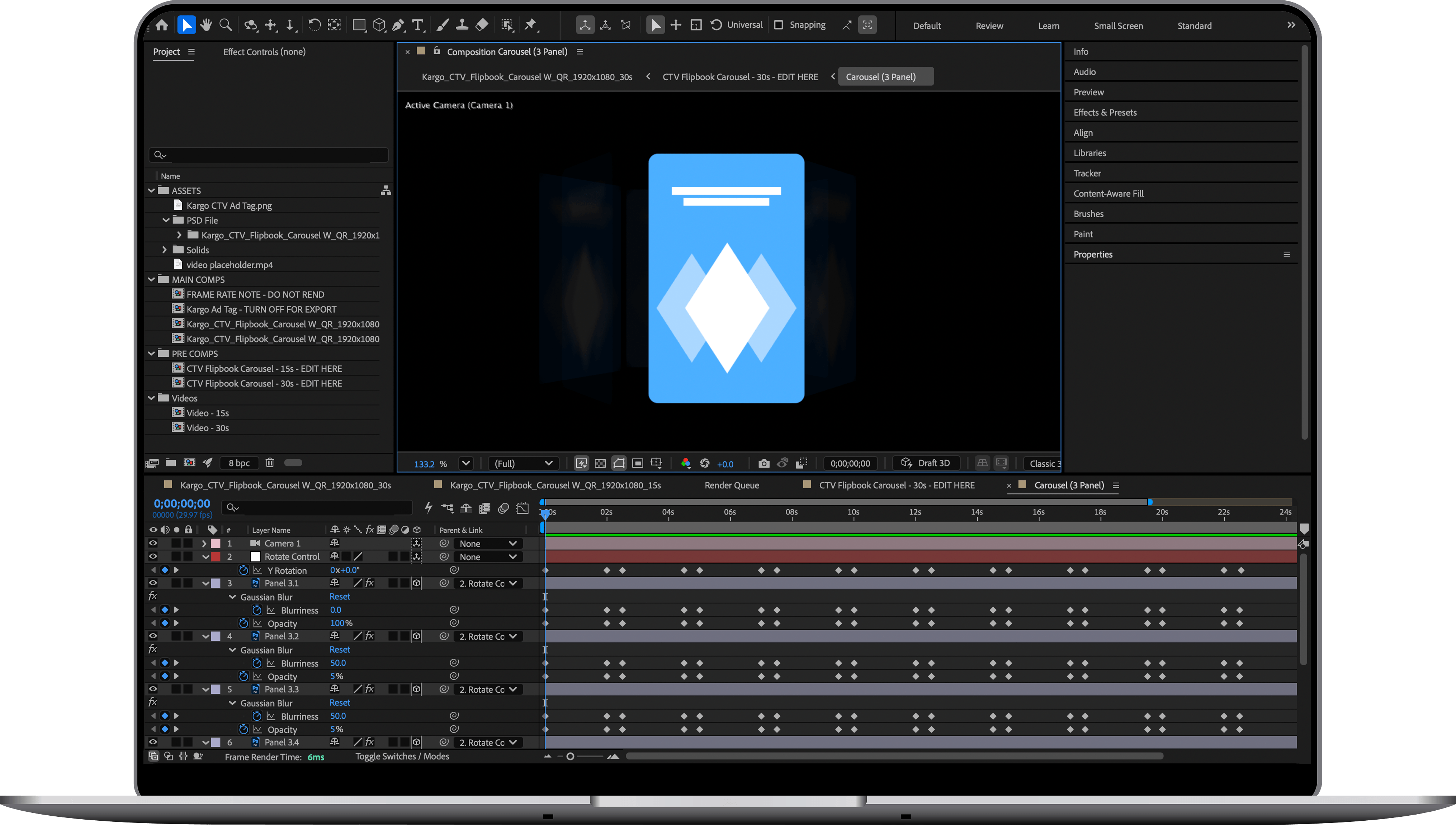Open CTV Flipbook Carousel - 30s timeline tab
Screen dimensions: 1456x825
tap(897, 485)
